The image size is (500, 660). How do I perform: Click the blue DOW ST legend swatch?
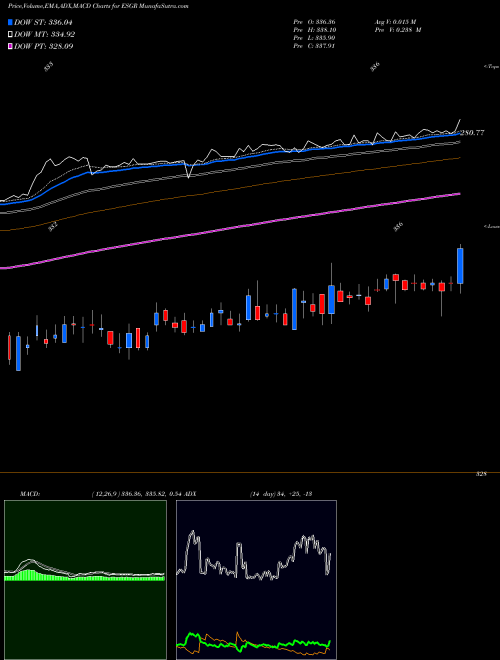[10, 22]
